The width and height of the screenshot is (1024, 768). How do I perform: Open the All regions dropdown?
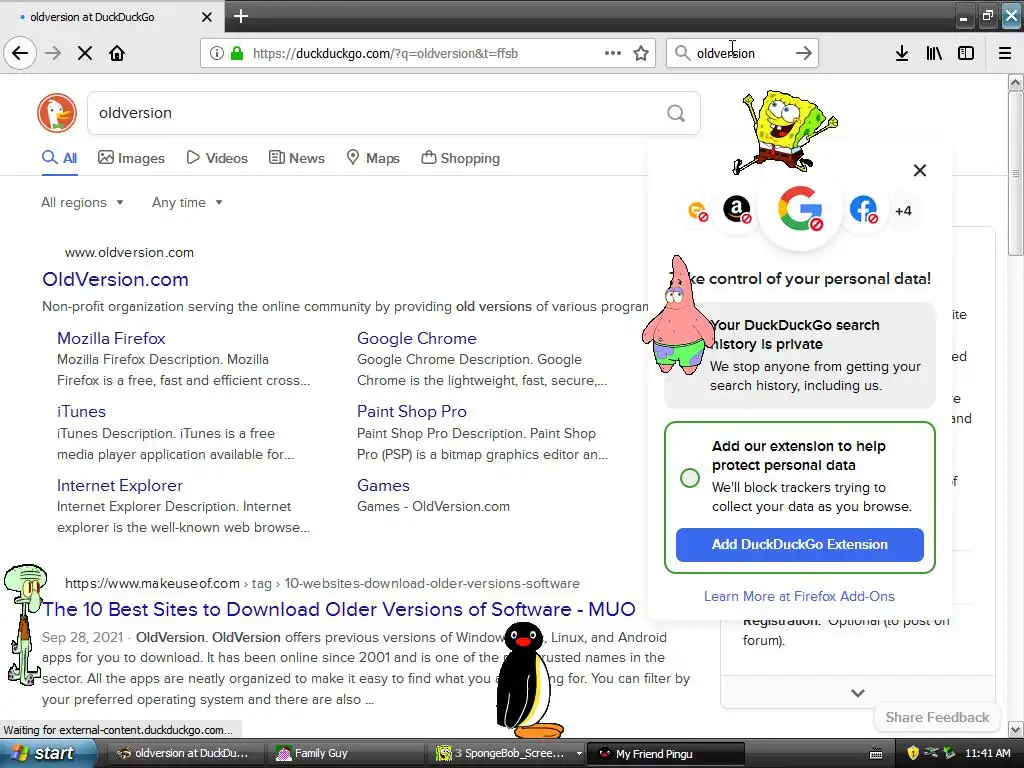(82, 202)
